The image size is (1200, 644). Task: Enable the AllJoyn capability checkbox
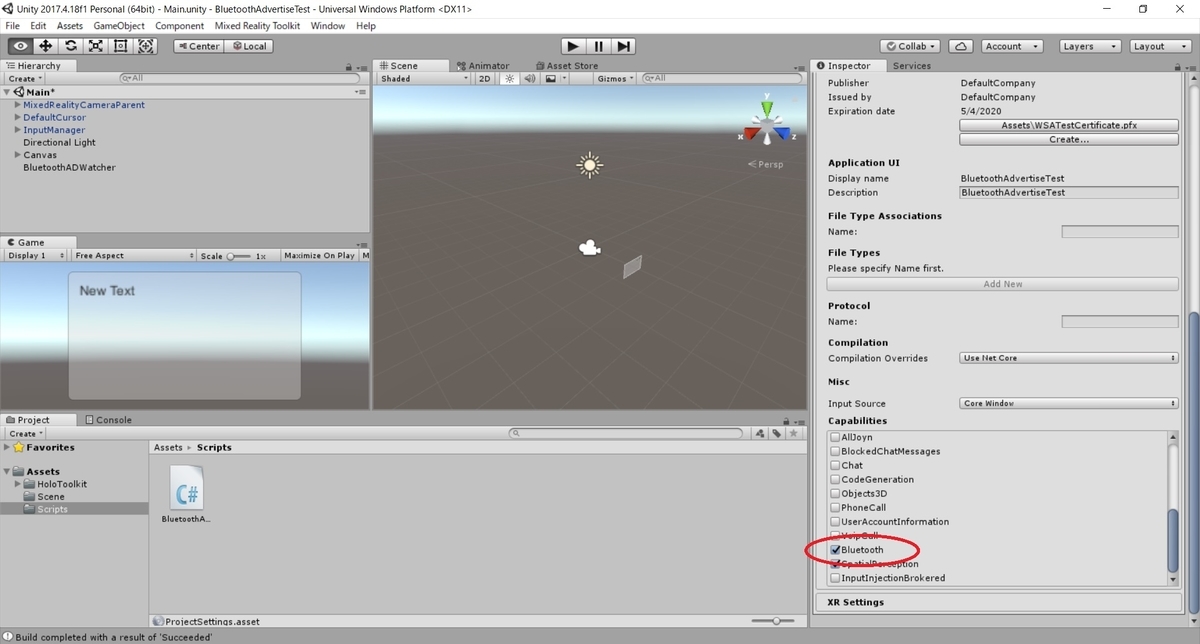836,437
